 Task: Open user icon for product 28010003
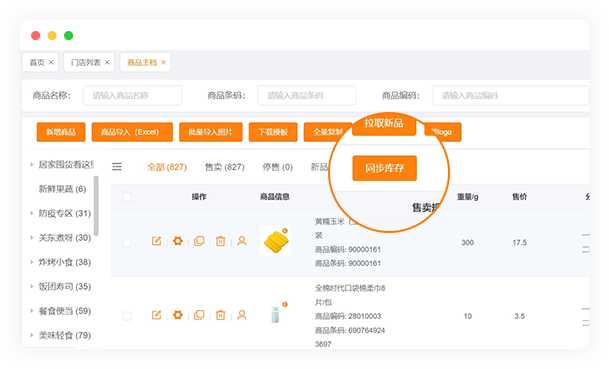(x=242, y=315)
